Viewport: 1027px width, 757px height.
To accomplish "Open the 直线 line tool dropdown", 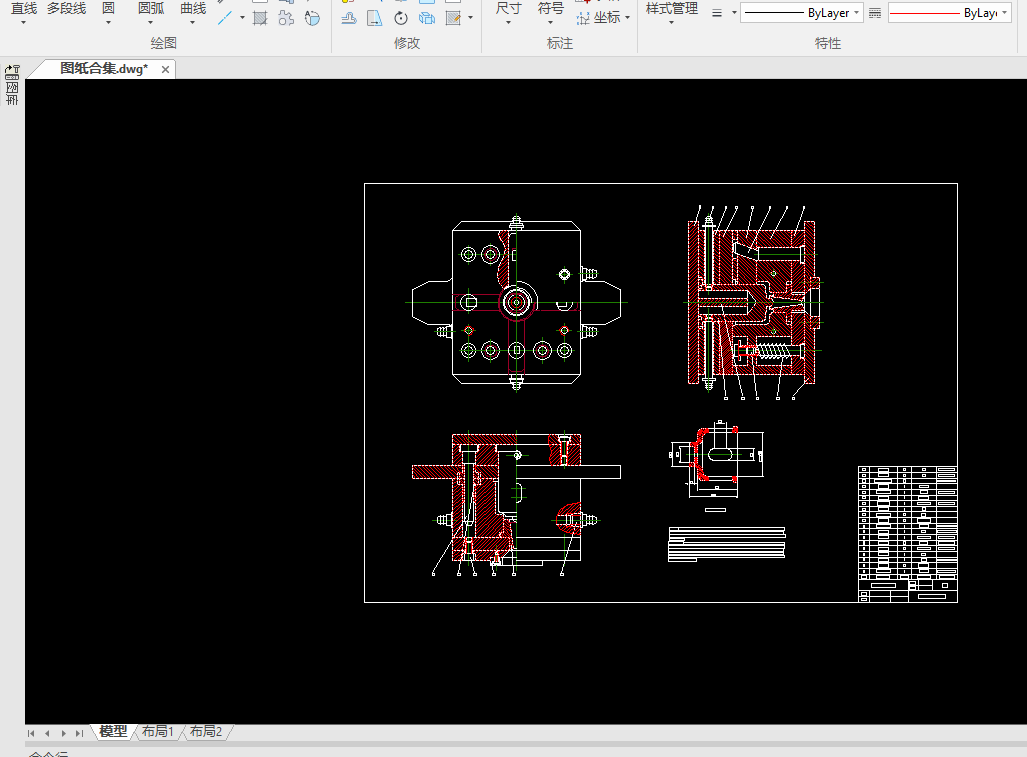I will tap(24, 22).
